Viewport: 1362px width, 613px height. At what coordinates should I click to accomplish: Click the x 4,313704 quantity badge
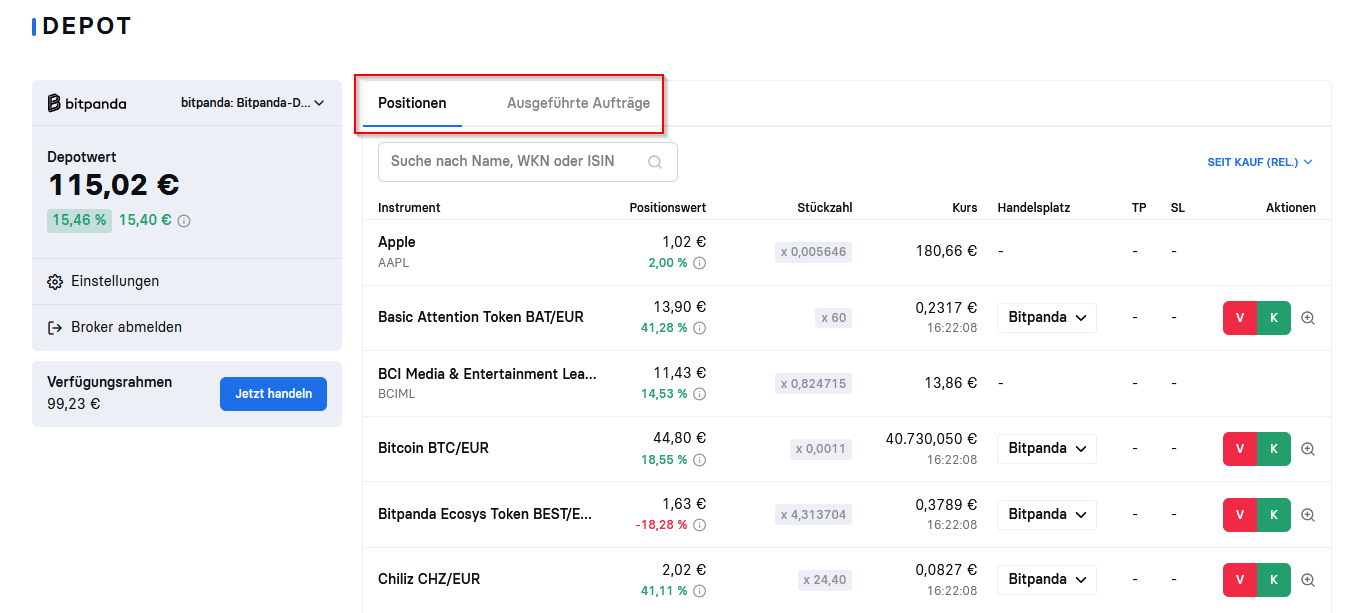[815, 515]
